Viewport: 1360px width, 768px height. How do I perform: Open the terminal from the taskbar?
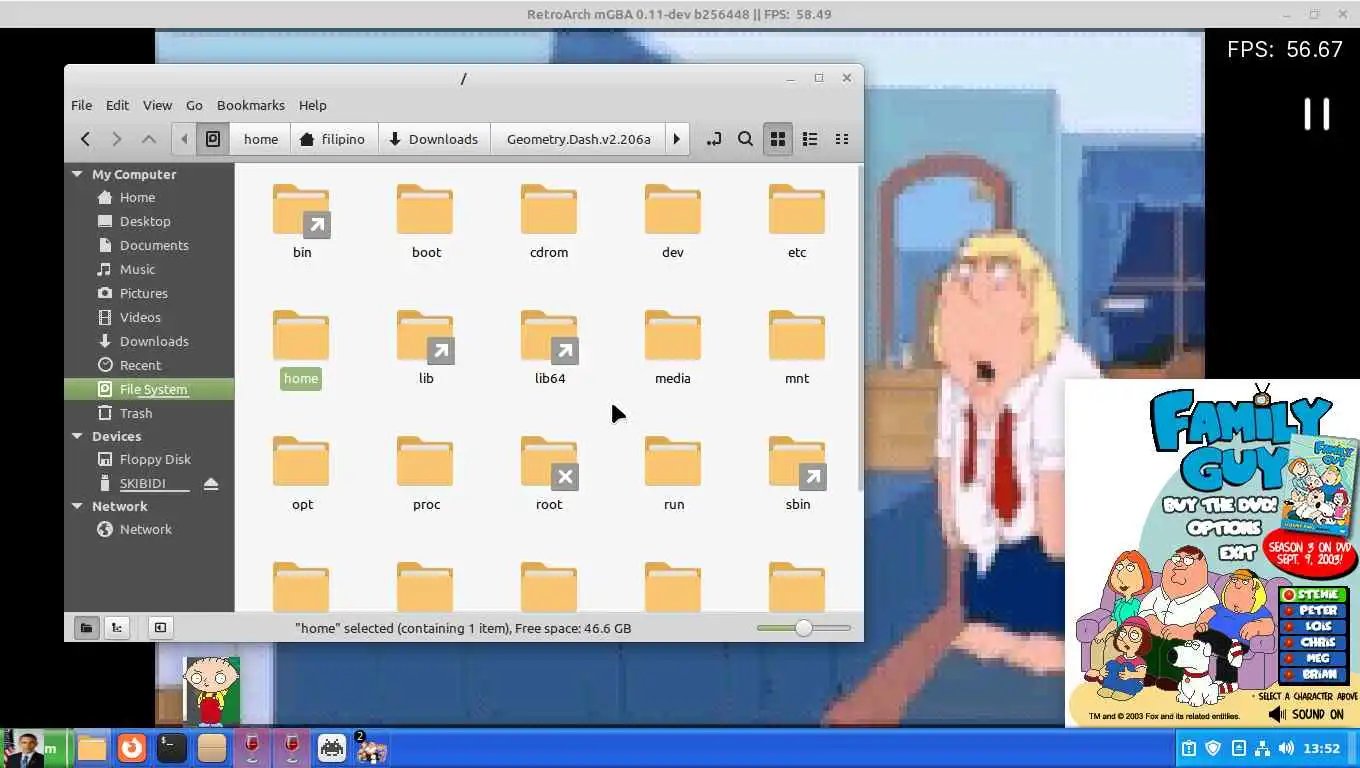tap(172, 748)
